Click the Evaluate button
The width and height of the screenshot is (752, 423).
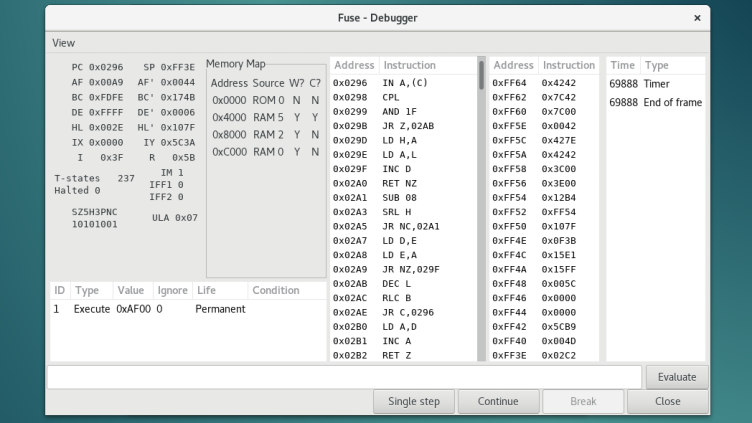click(677, 377)
